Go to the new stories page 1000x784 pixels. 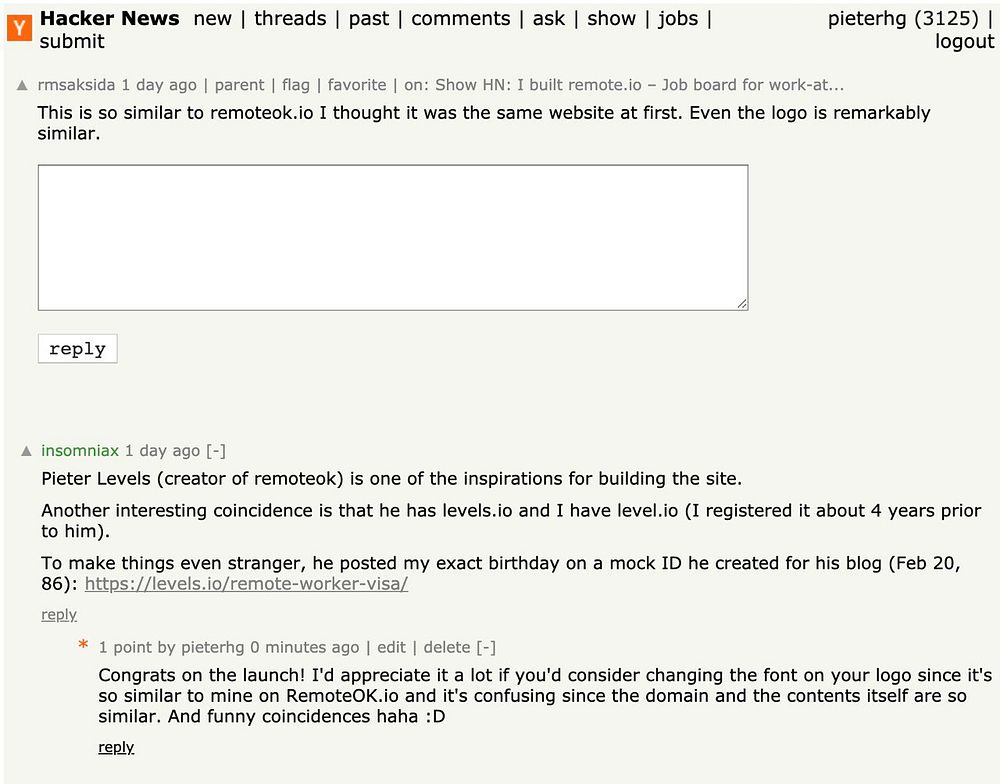212,19
